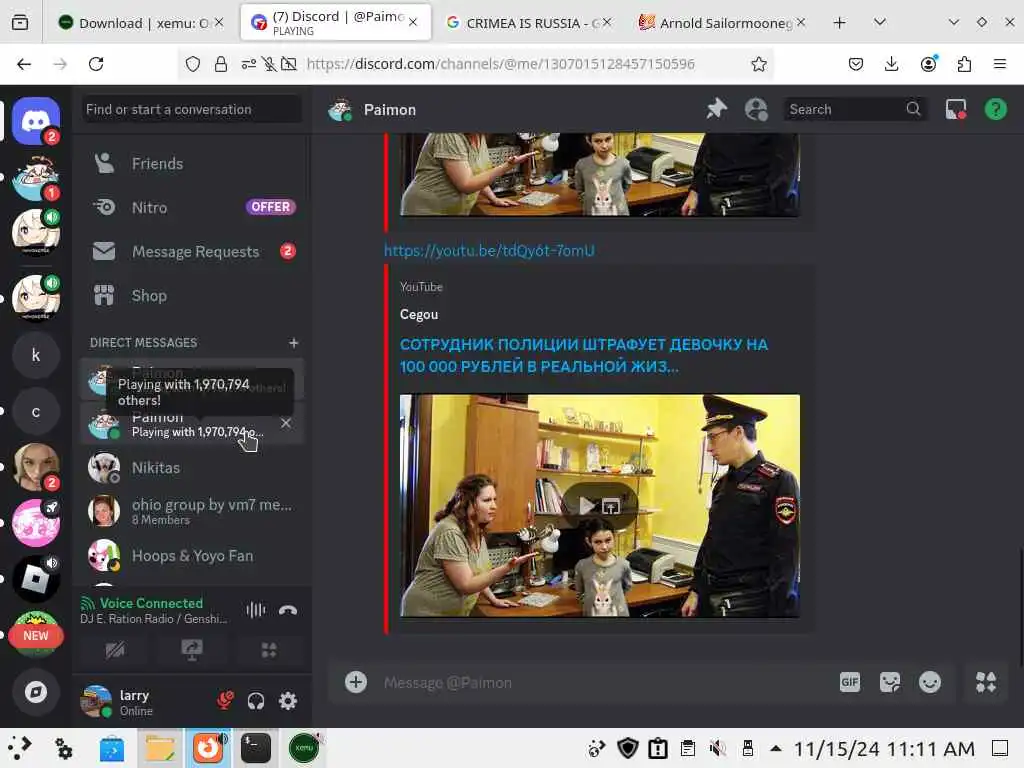Click Find or start a conversation field

[192, 109]
